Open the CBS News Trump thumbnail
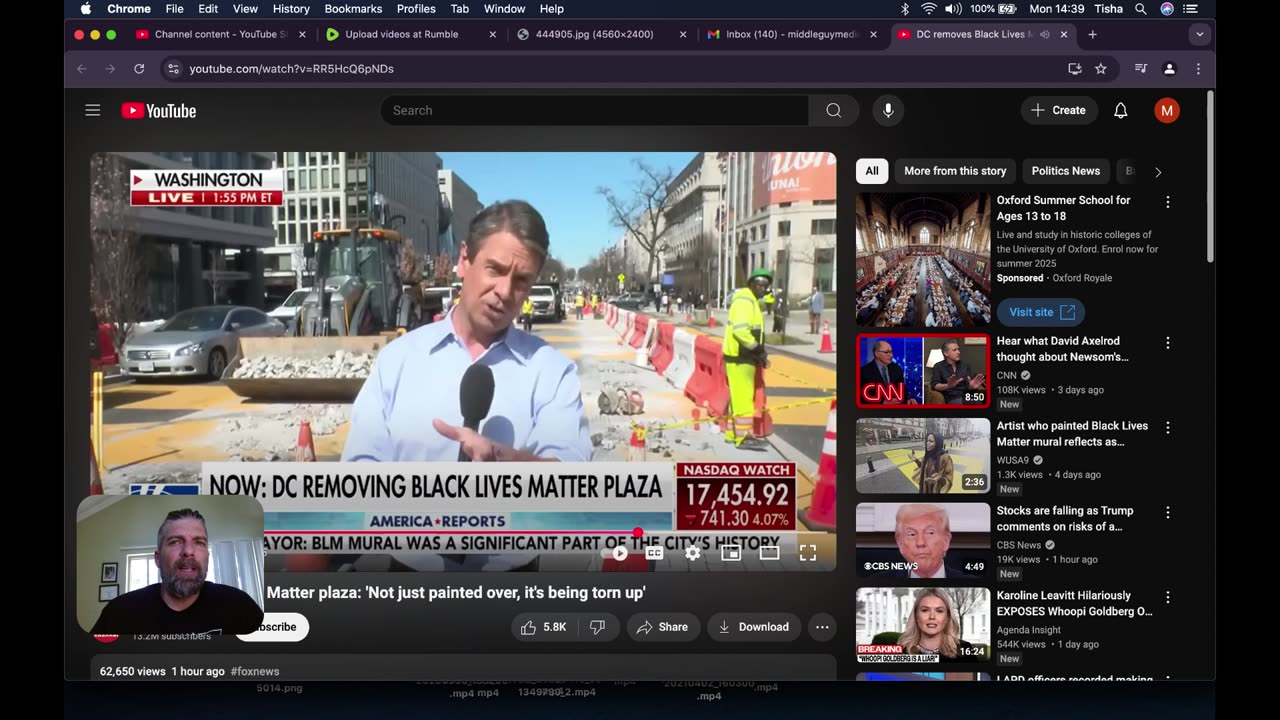The width and height of the screenshot is (1280, 720). pyautogui.click(x=923, y=541)
